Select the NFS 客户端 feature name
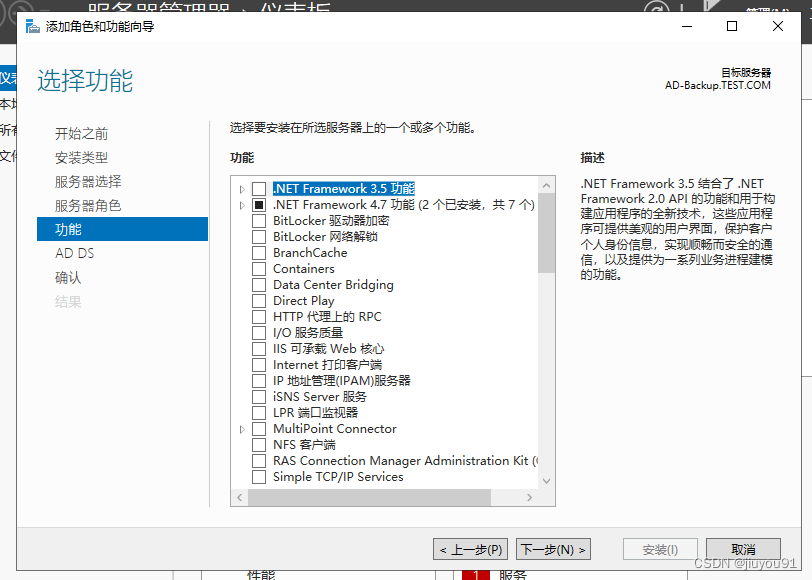Viewport: 812px width, 580px height. click(304, 445)
